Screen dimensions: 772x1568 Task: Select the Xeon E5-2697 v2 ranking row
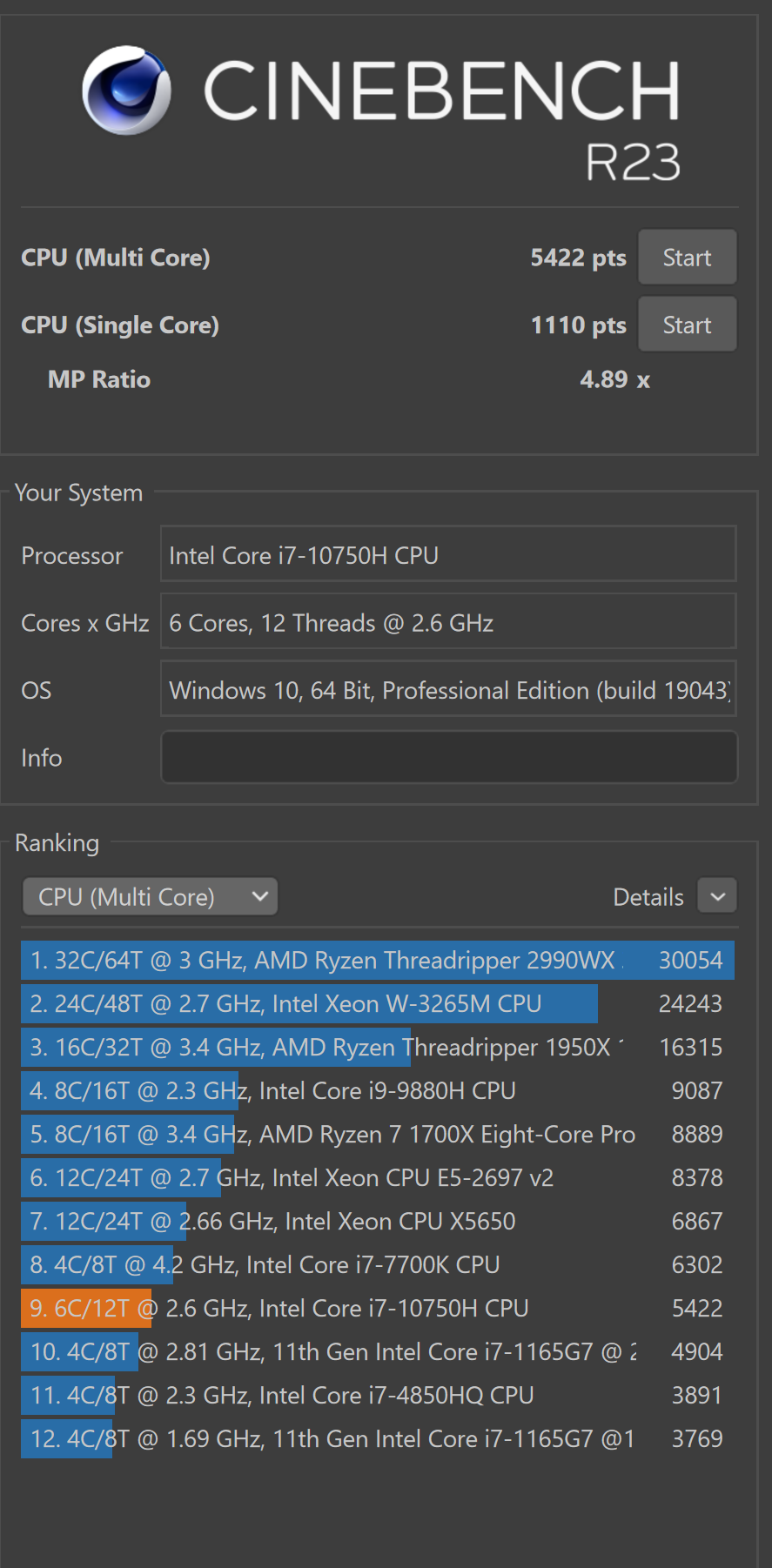coord(377,1177)
